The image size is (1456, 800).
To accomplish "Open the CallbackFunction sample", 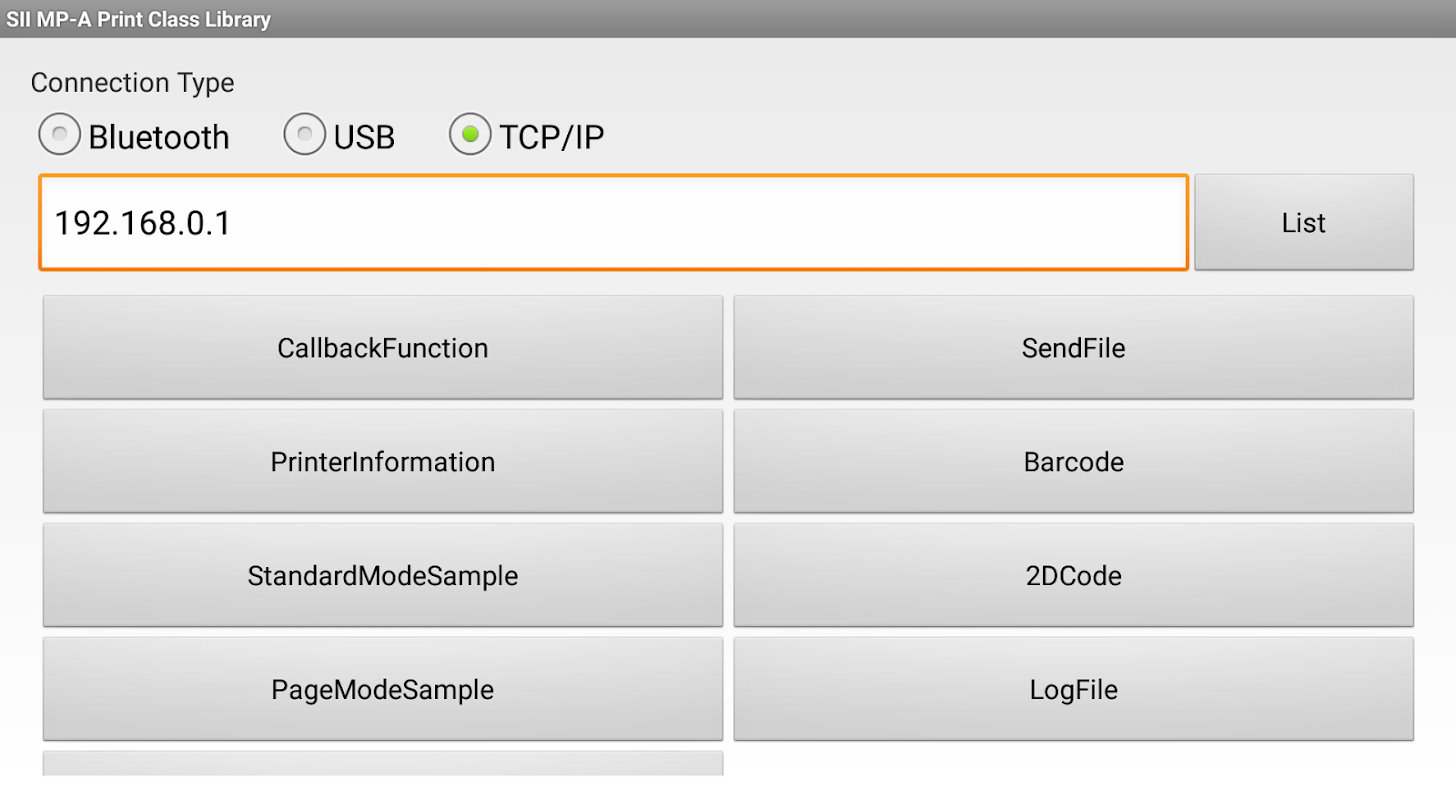I will pos(383,348).
